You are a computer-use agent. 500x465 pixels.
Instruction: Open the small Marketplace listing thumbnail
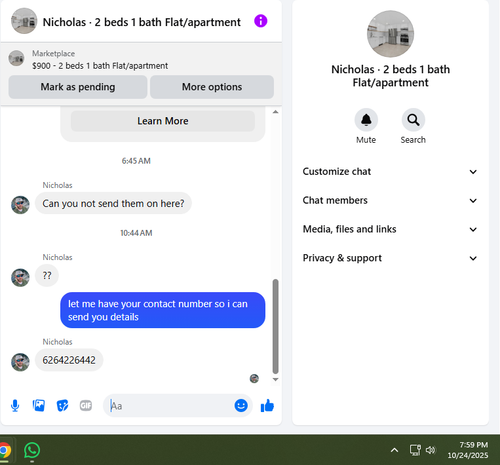(16, 58)
